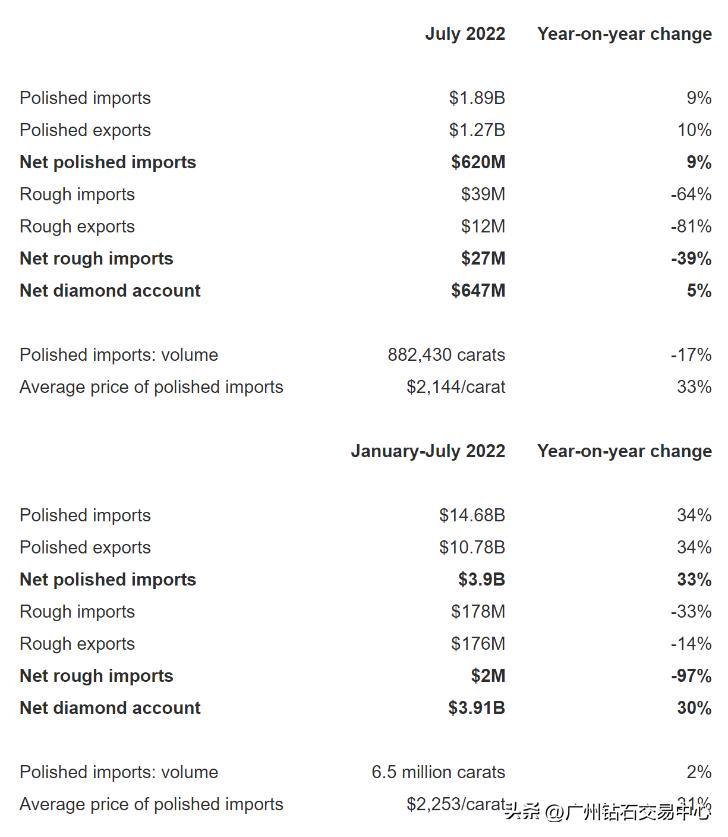Select the $1.27B polished exports value

[477, 130]
